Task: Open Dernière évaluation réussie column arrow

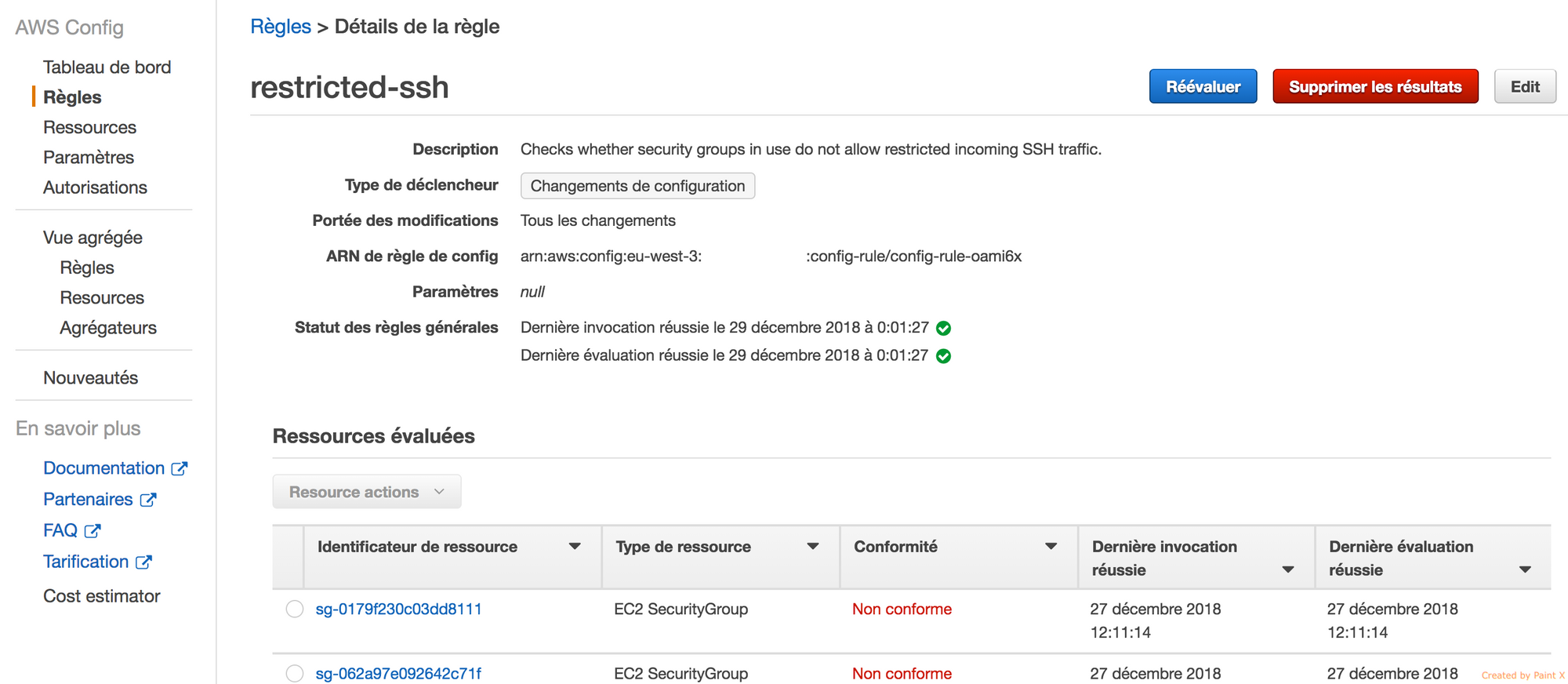Action: [1525, 570]
